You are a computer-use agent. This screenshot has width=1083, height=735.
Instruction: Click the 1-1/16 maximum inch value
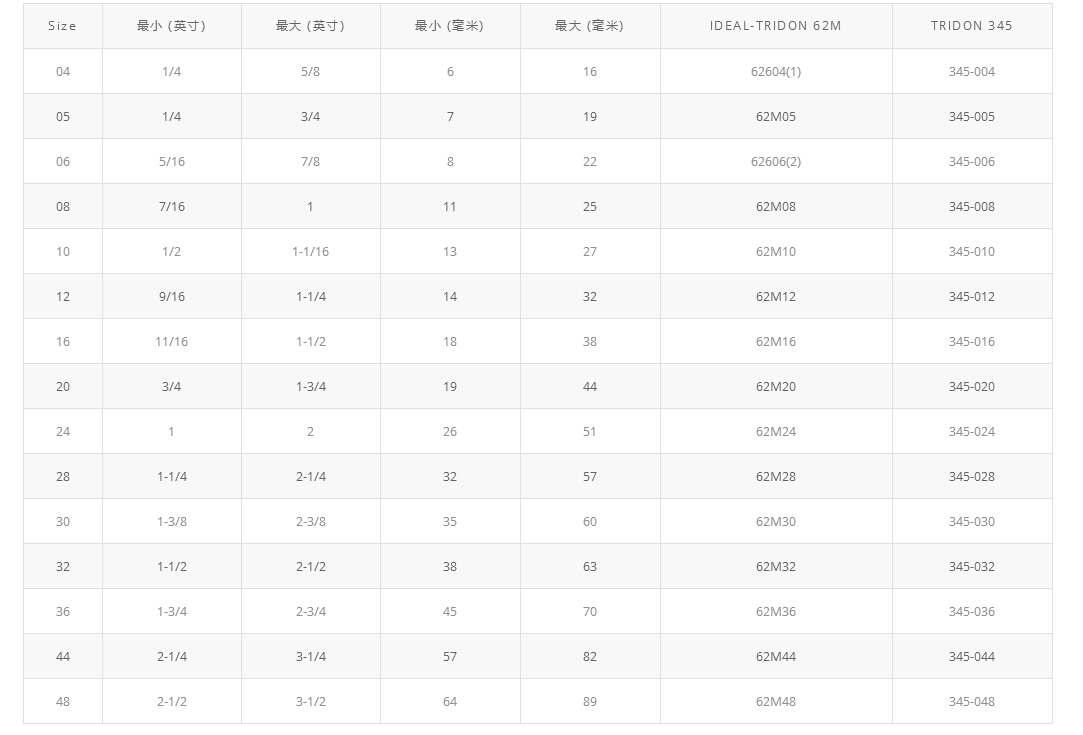click(x=310, y=252)
